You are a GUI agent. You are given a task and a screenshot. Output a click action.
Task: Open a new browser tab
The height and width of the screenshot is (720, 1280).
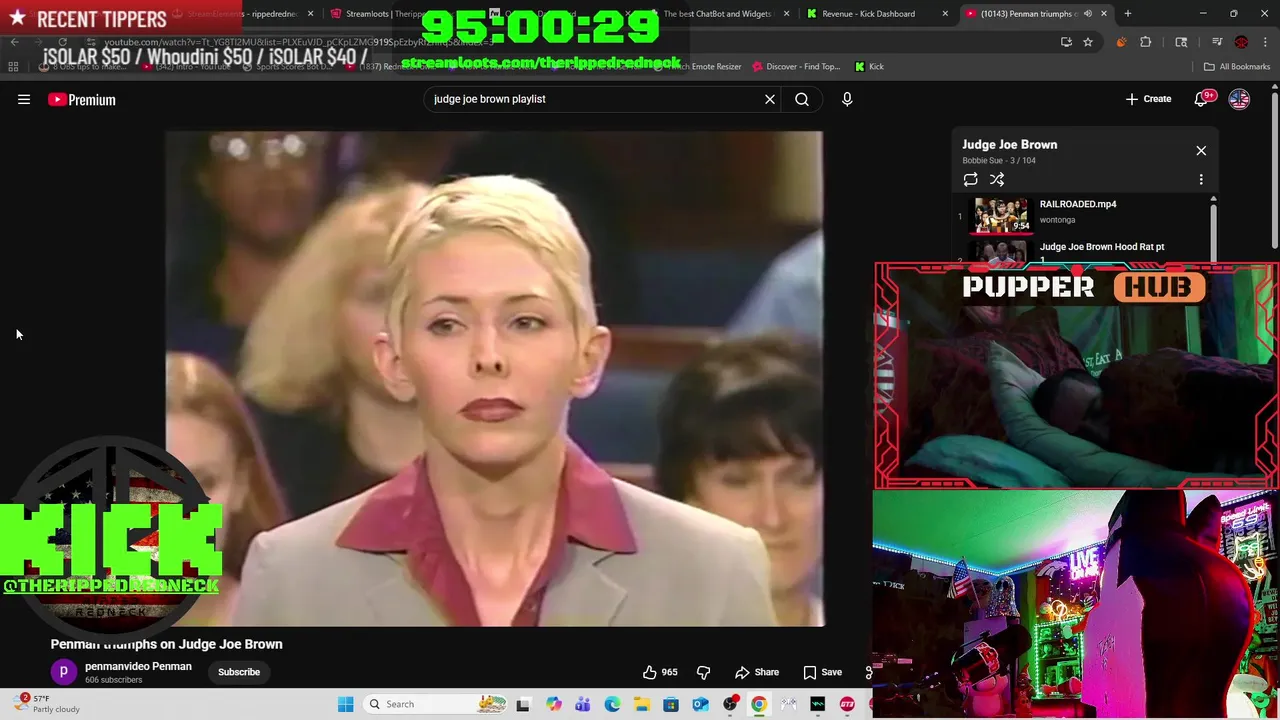pos(1127,14)
